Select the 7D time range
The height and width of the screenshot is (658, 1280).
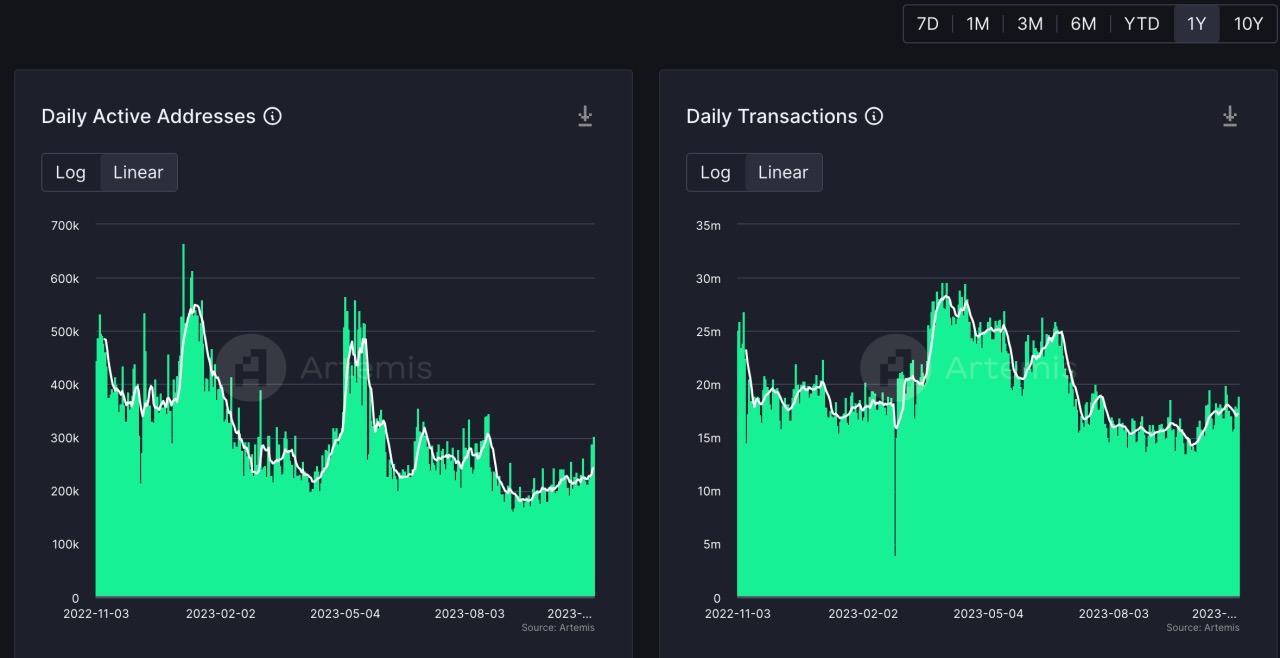click(928, 24)
